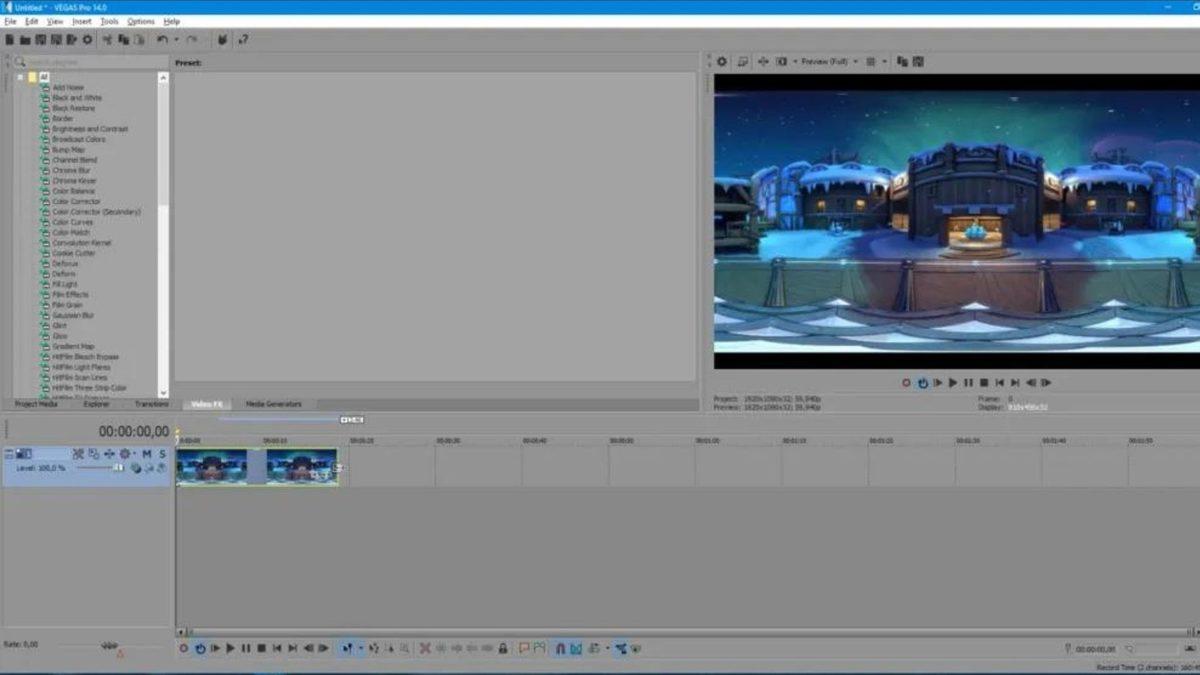The image size is (1200, 675).
Task: Mute the video track with the M button
Action: tap(146, 453)
